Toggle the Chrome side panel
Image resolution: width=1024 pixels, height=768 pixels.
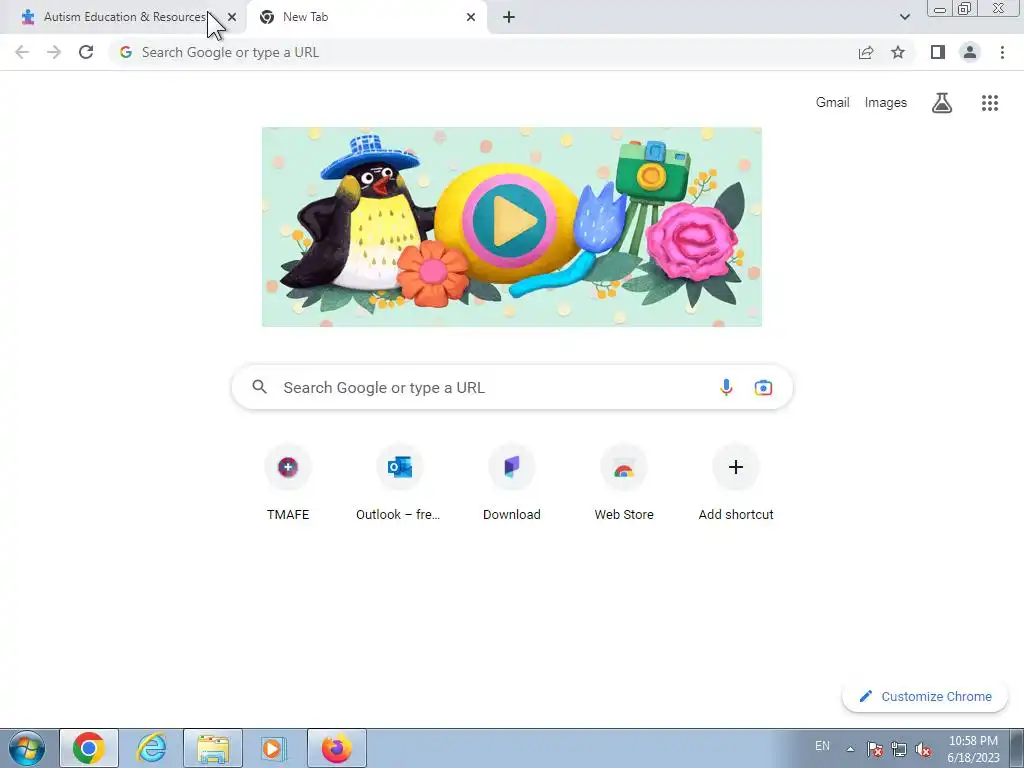(x=938, y=52)
